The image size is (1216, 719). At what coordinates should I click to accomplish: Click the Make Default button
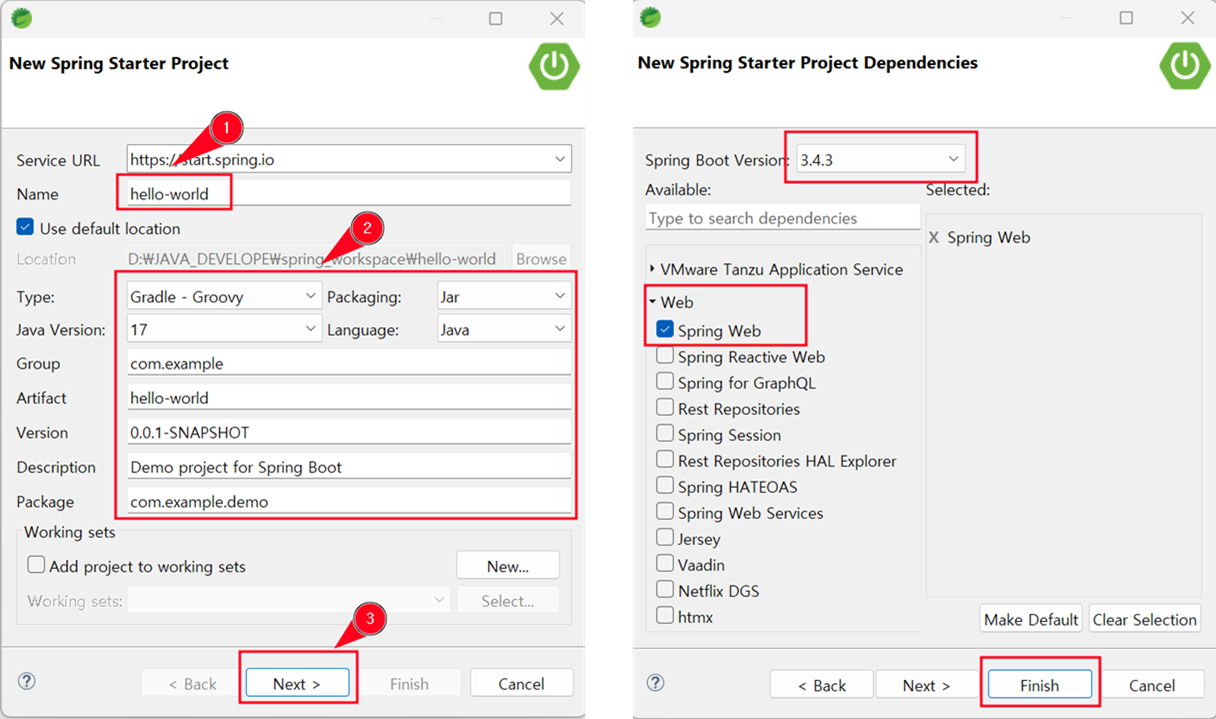coord(1031,619)
